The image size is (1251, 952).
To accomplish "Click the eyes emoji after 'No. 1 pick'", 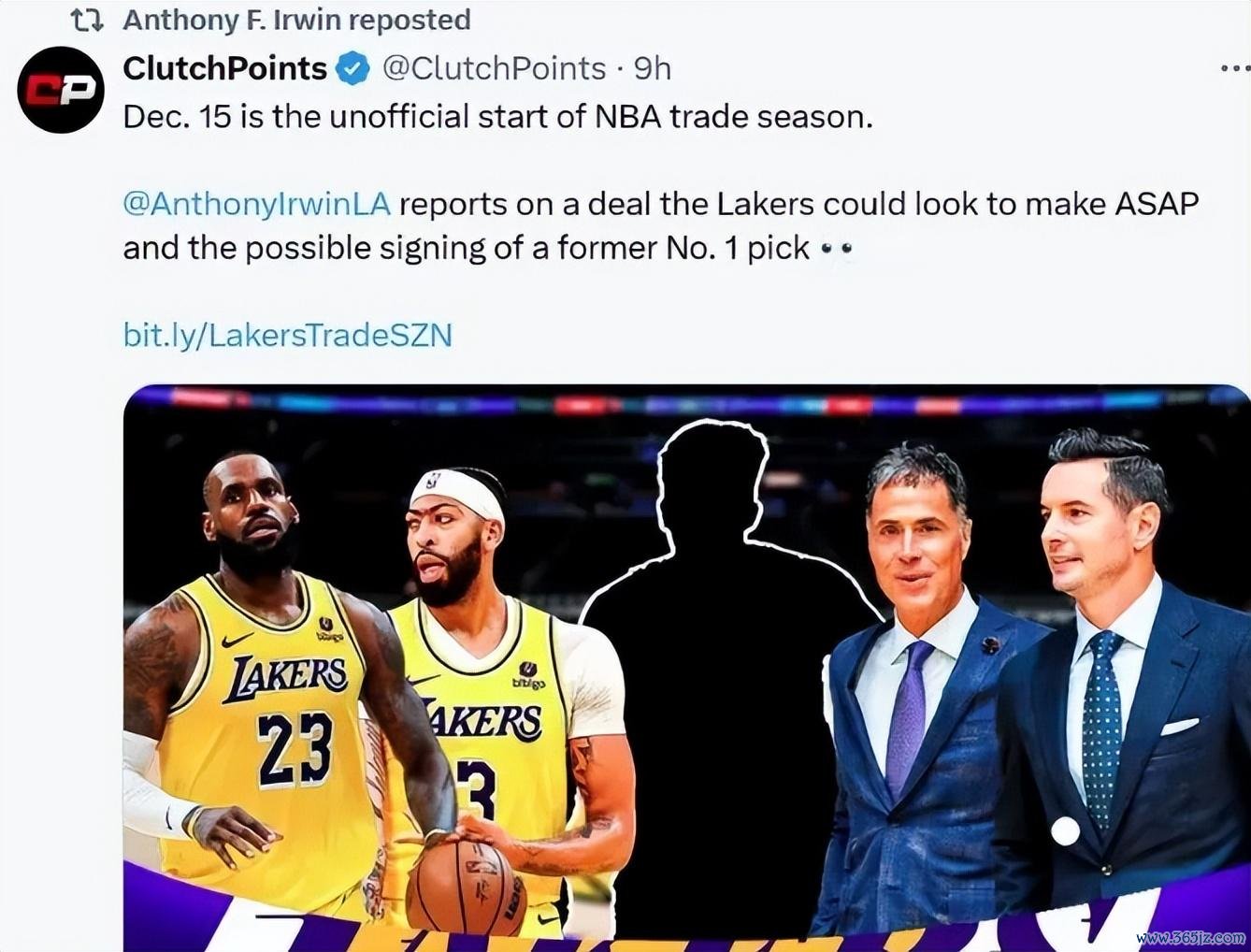I will coord(836,249).
